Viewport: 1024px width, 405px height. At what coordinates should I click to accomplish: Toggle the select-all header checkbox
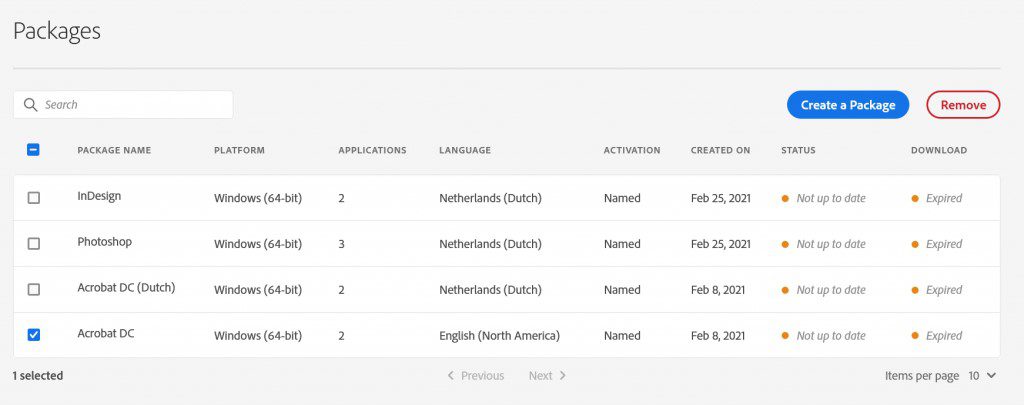pyautogui.click(x=33, y=150)
